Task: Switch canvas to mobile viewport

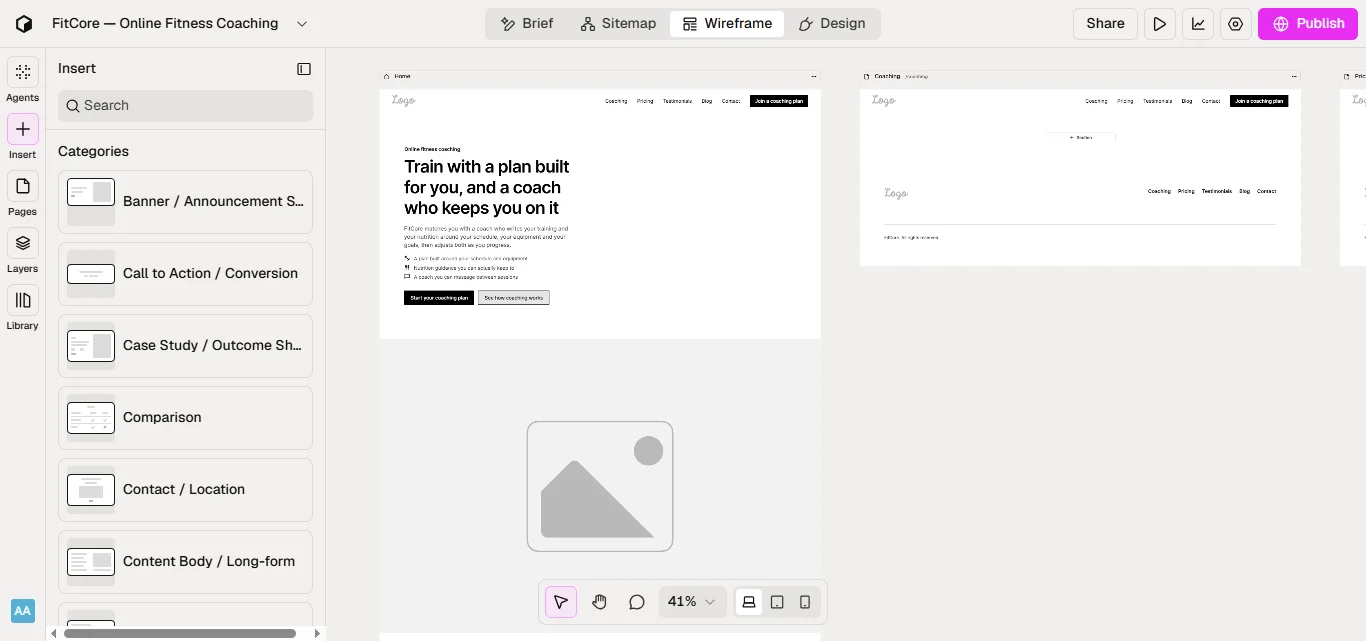Action: (x=805, y=602)
